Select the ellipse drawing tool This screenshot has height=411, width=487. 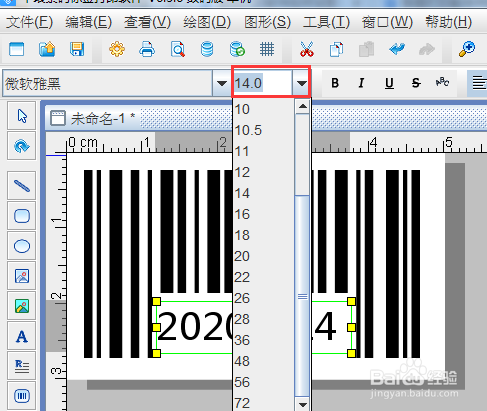(x=22, y=246)
